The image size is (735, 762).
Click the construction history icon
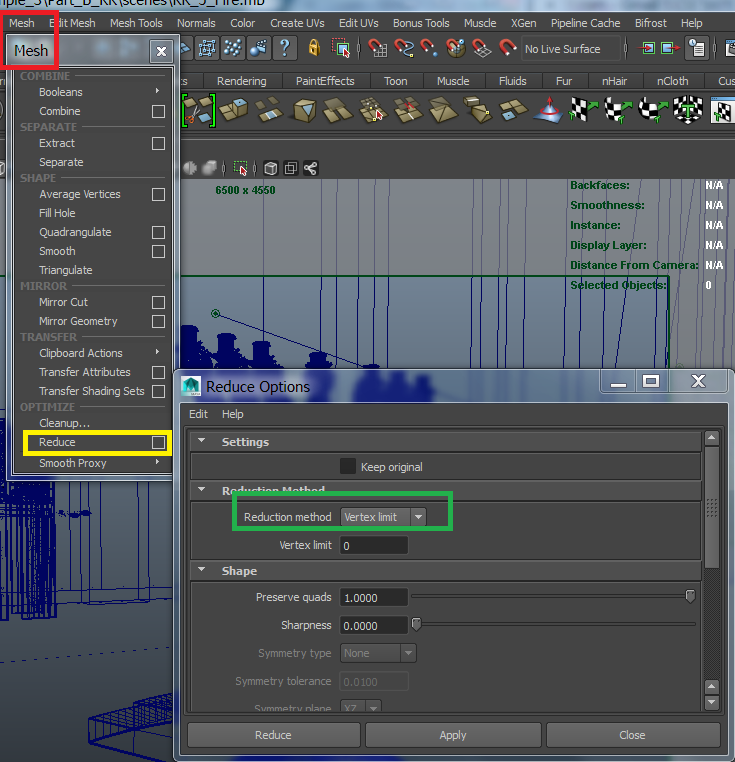[696, 48]
